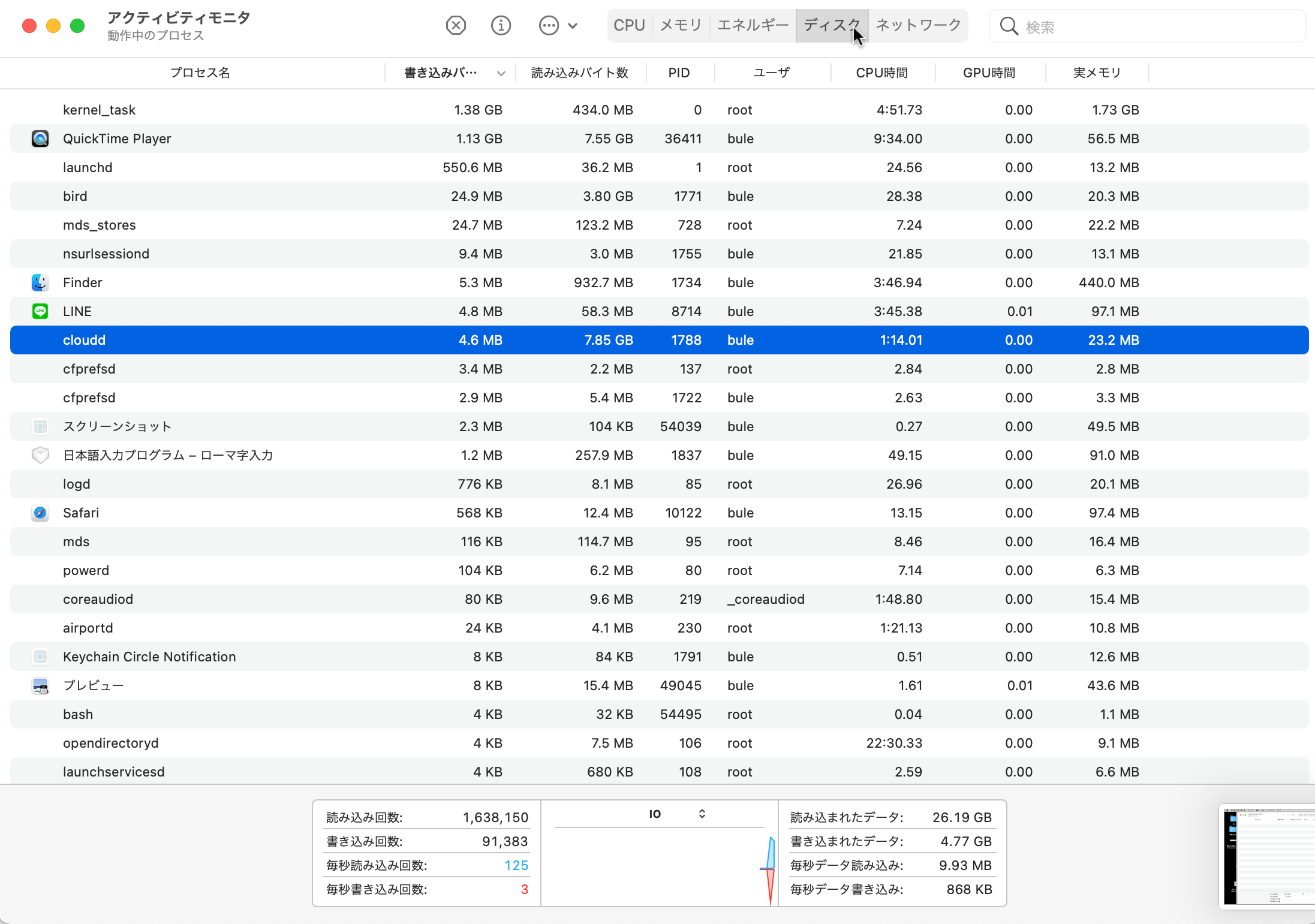
Task: Select the エネルギー tab
Action: [x=753, y=25]
